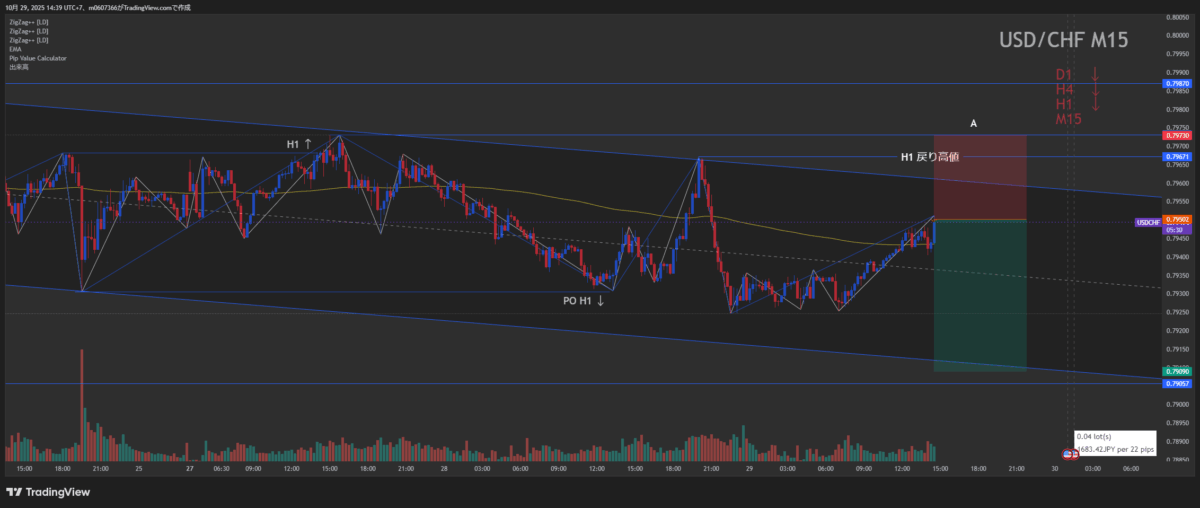Image resolution: width=1200 pixels, height=508 pixels.
Task: Click the blue 0.79057 price label
Action: 1176,383
